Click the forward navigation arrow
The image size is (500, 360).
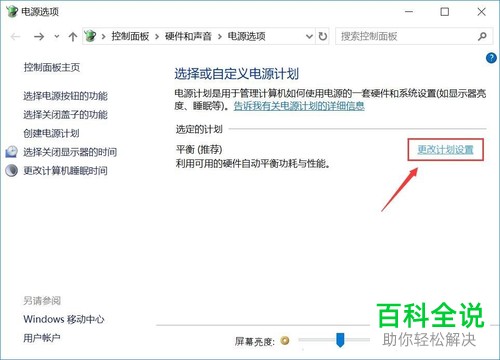click(x=39, y=36)
